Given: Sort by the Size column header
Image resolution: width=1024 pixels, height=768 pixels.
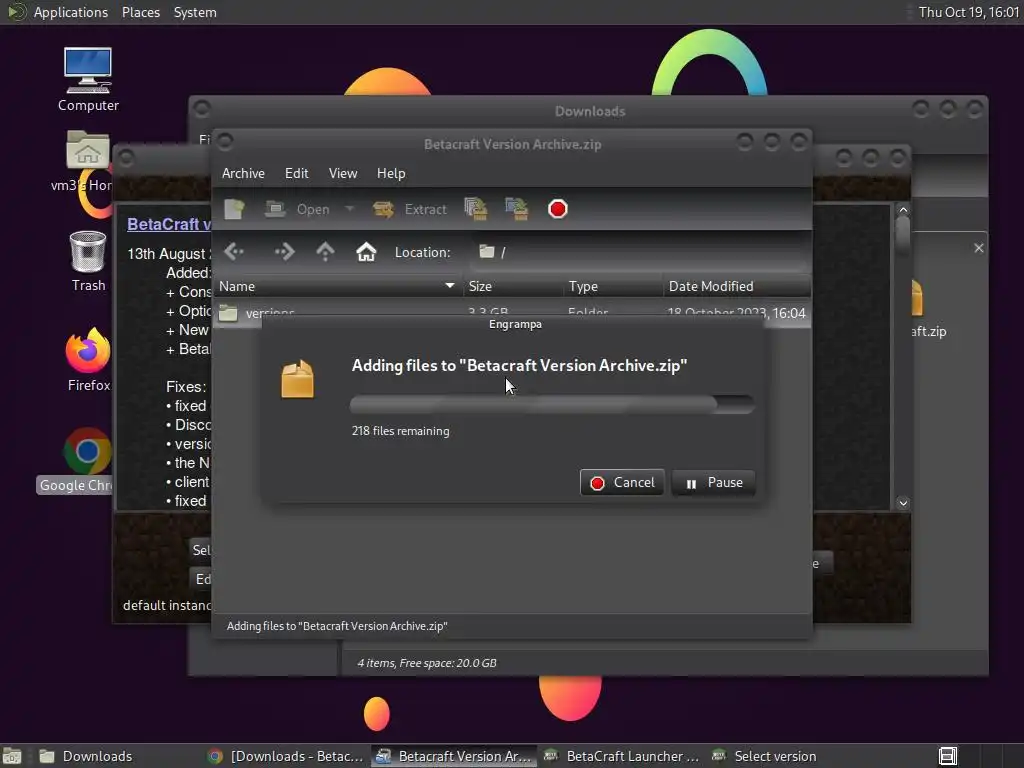Looking at the screenshot, I should [x=513, y=286].
